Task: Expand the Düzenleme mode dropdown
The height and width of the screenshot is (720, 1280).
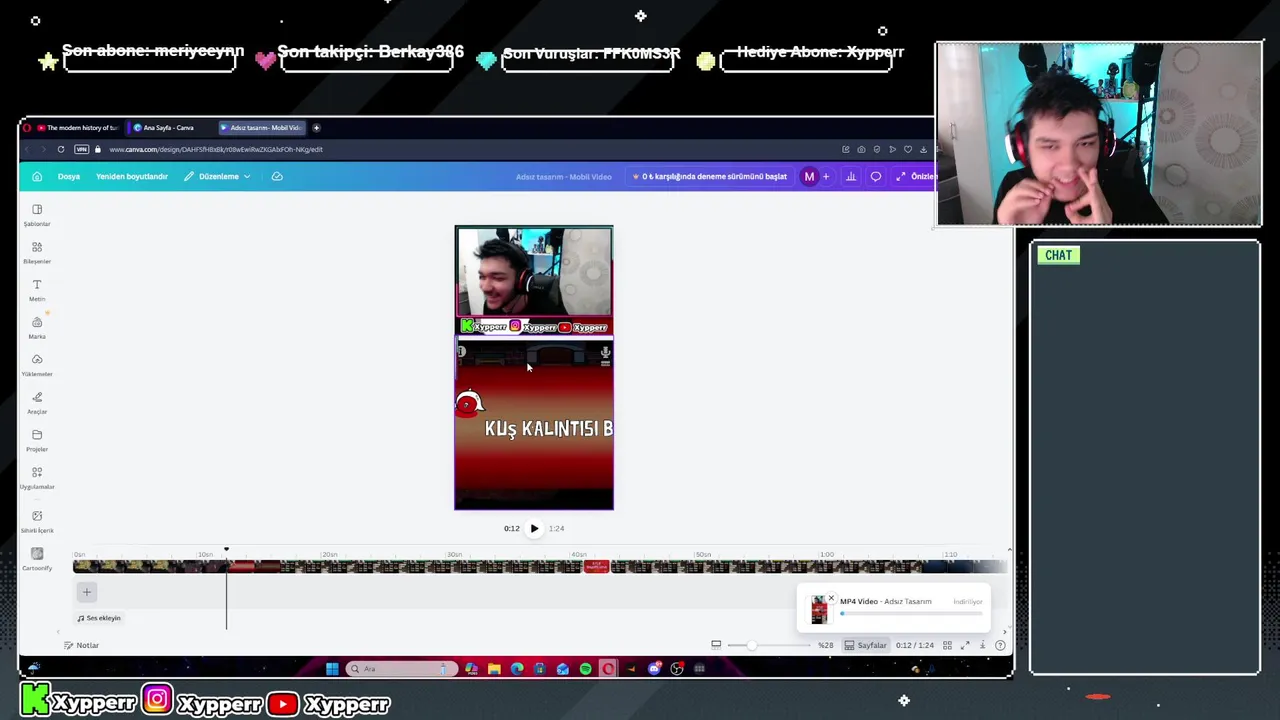Action: (217, 176)
